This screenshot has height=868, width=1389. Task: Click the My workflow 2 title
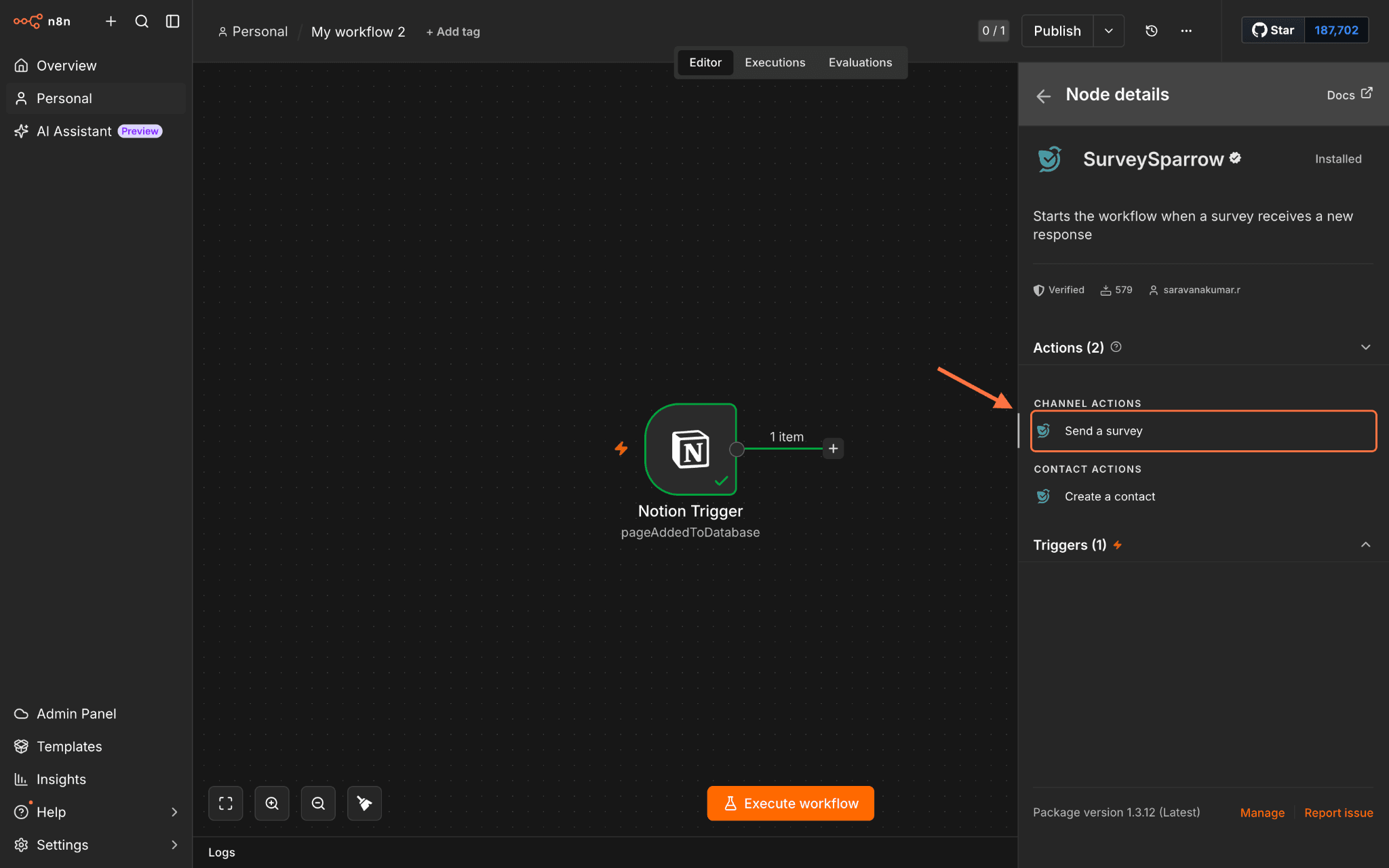coord(358,32)
